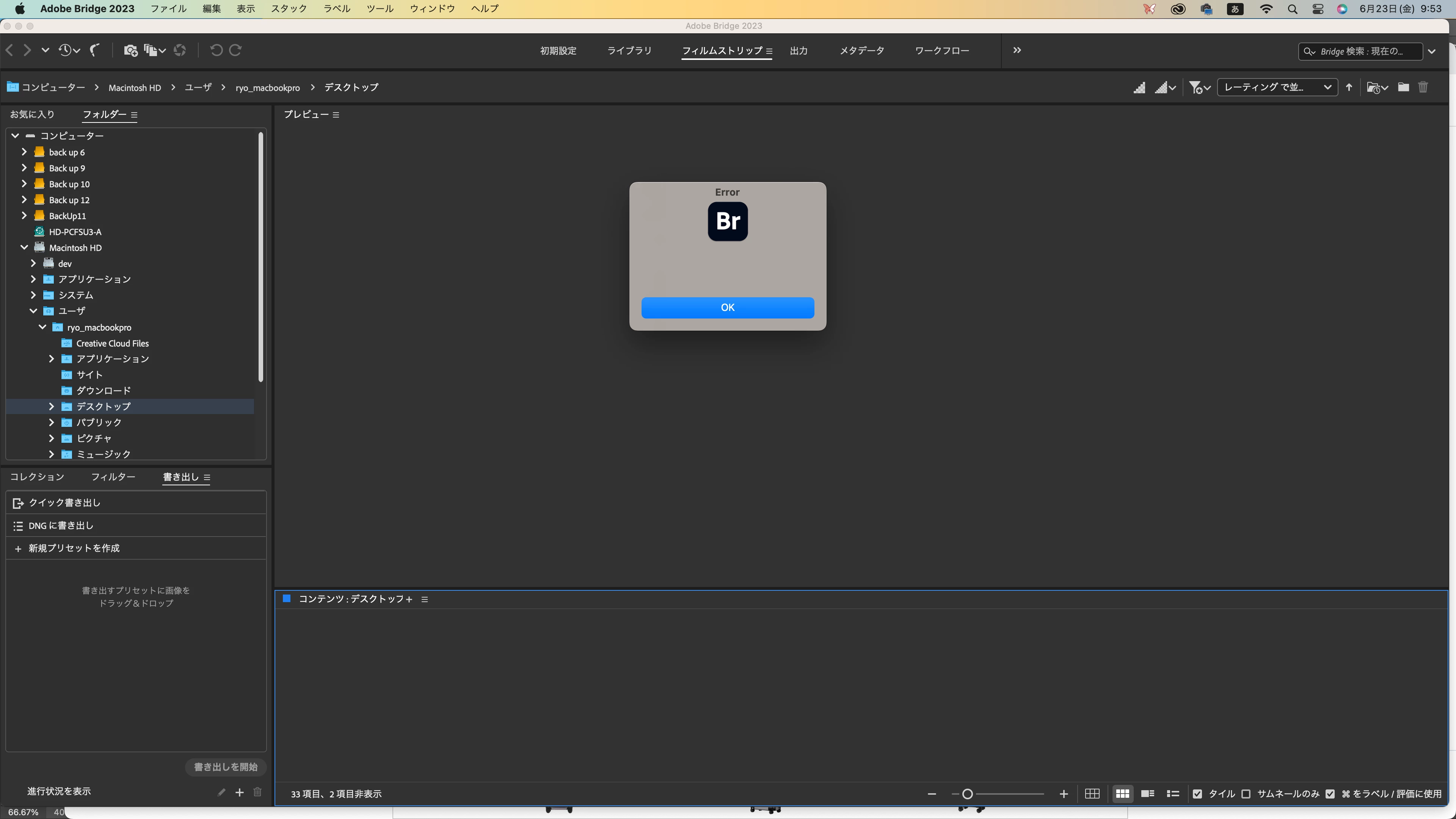This screenshot has height=819, width=1456.
Task: Toggle the タイル checkbox
Action: coord(1197,794)
